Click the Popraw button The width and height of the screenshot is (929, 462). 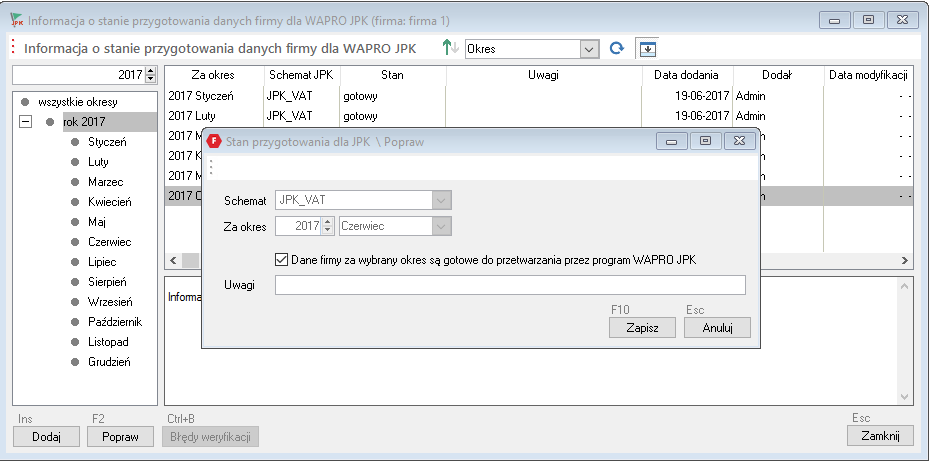click(x=120, y=437)
